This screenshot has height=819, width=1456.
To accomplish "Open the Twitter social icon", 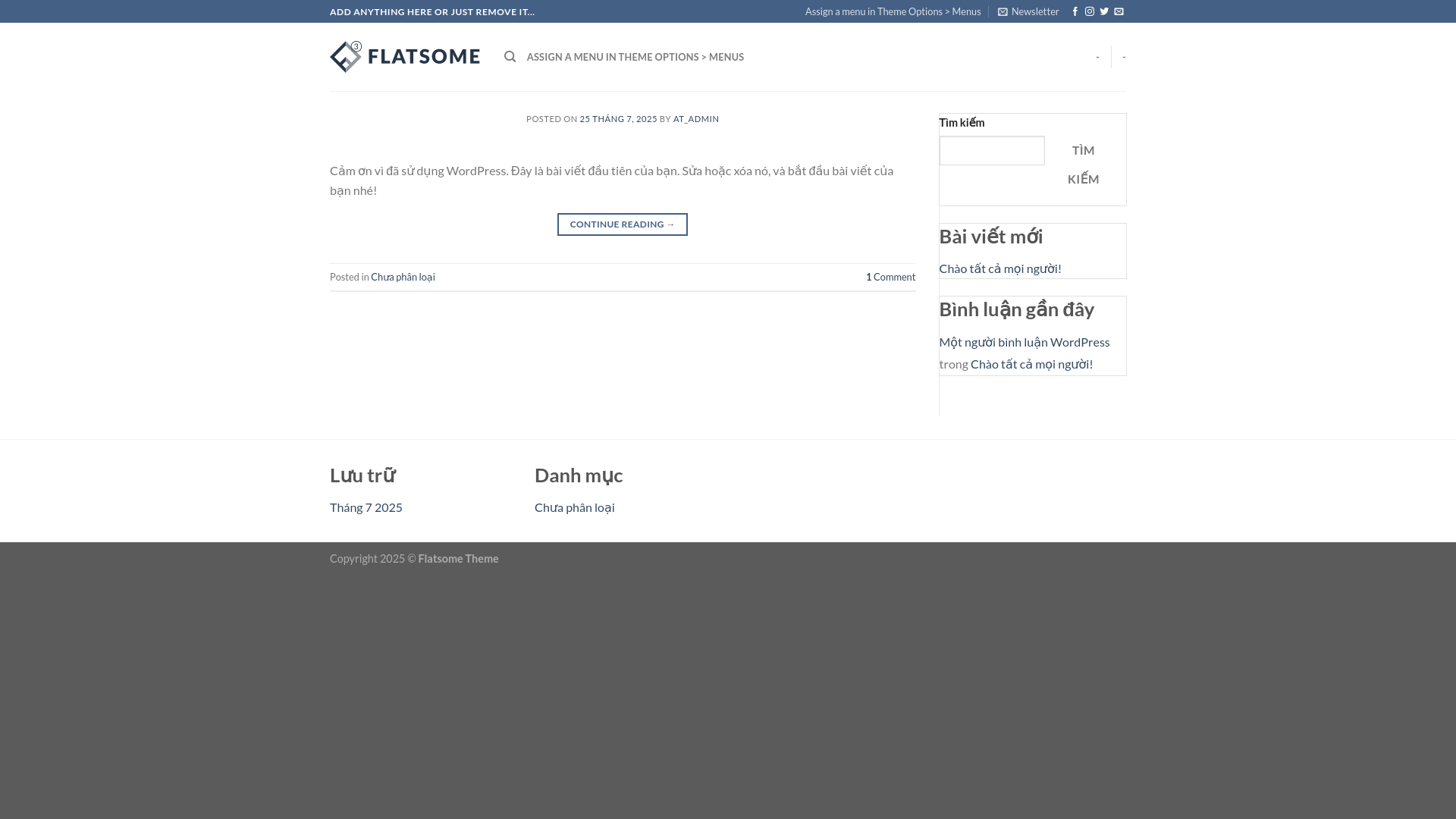I will [x=1104, y=11].
